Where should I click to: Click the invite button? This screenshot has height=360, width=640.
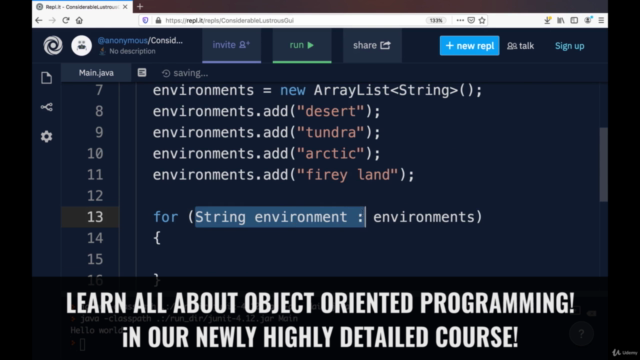(x=231, y=45)
